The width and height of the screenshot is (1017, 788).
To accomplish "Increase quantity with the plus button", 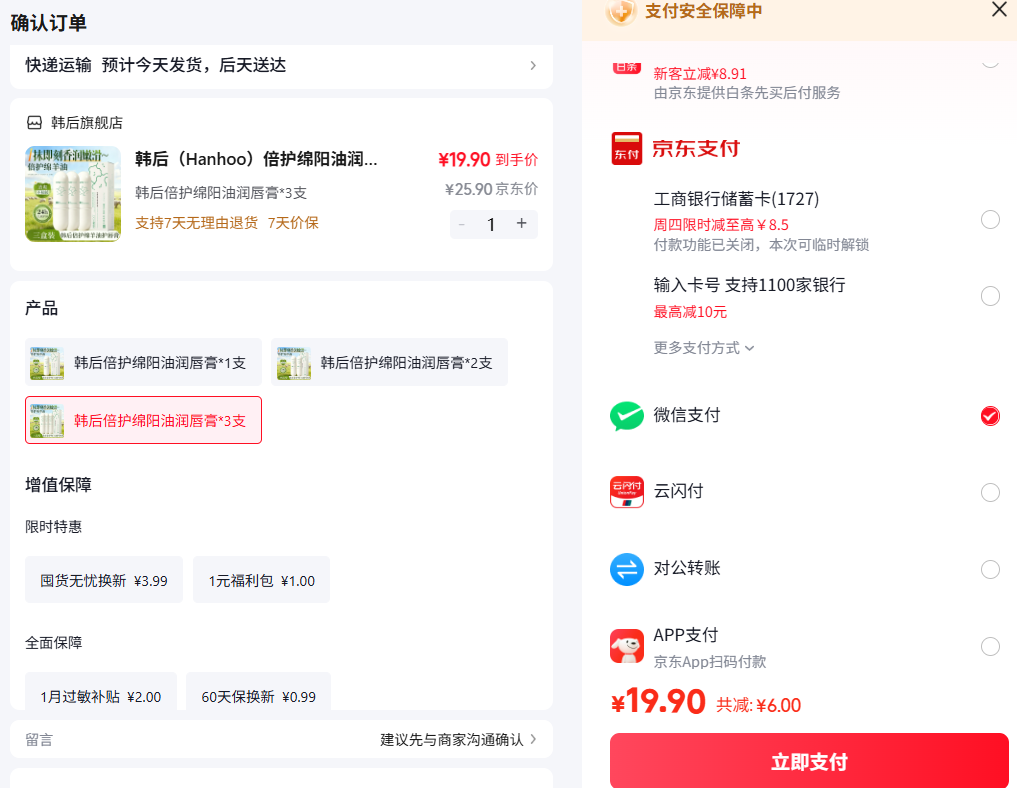I will point(521,224).
